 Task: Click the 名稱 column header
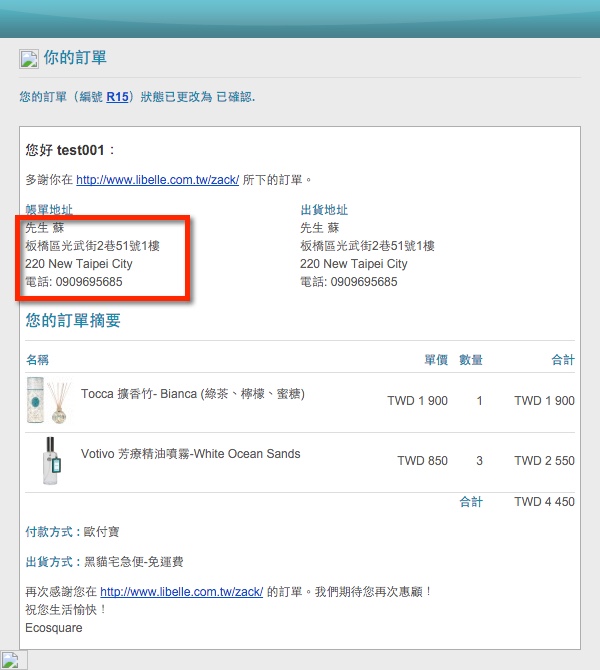coord(37,360)
